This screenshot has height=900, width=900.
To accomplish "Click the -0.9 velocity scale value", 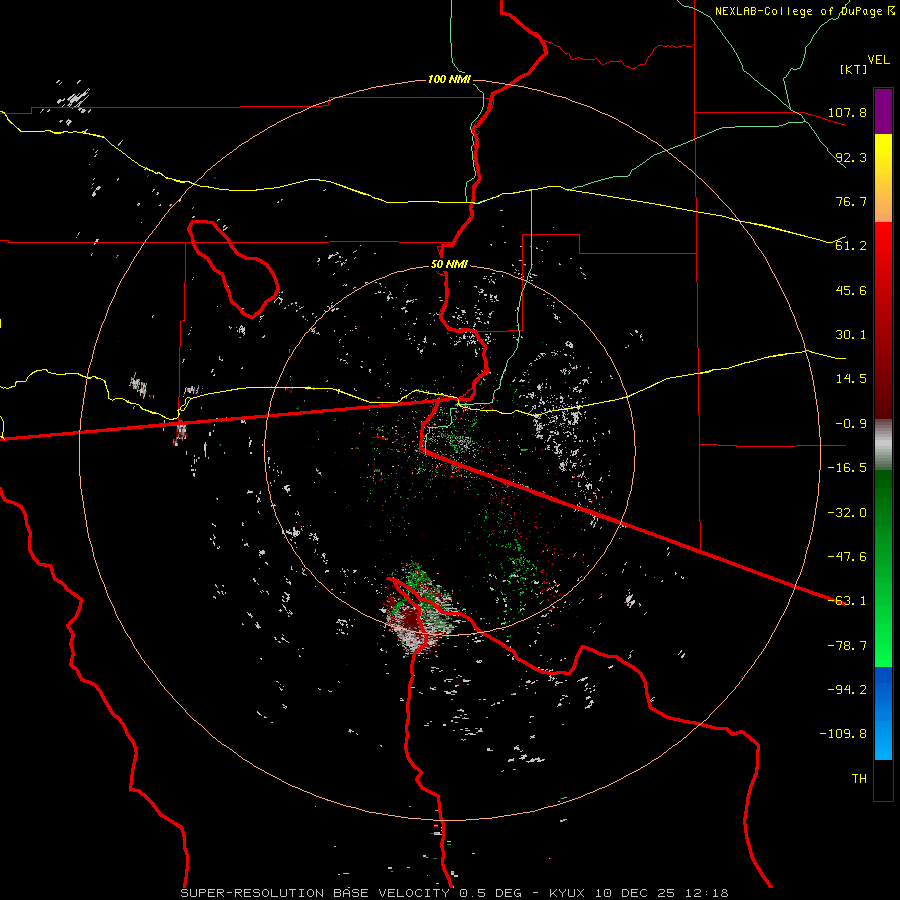I will tap(851, 424).
